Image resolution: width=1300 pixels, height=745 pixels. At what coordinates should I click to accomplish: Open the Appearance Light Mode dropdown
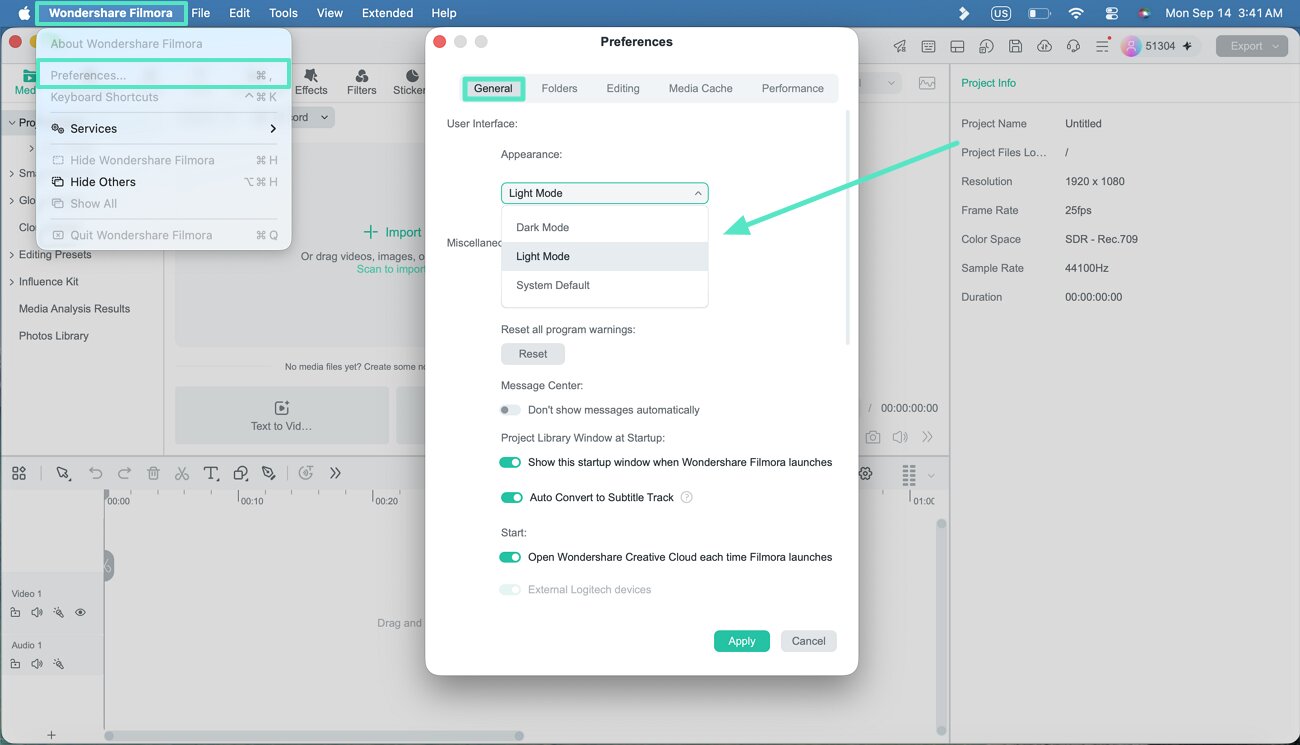point(604,193)
